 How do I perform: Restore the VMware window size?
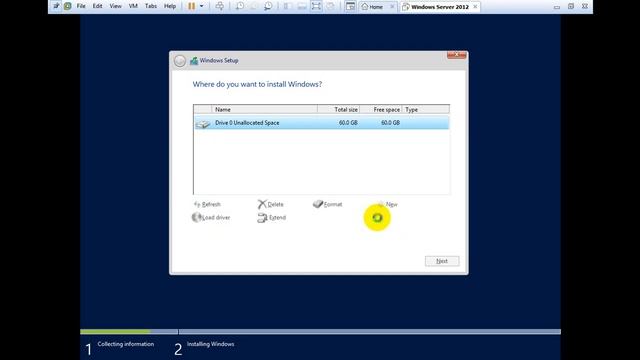tap(571, 7)
